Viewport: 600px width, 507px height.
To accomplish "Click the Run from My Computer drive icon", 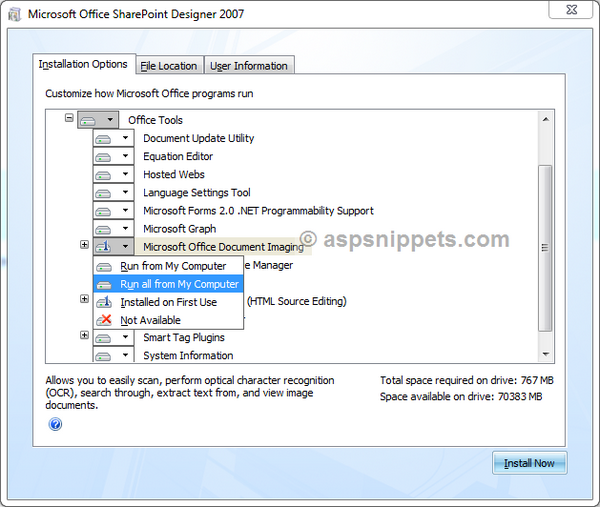I will (x=106, y=266).
